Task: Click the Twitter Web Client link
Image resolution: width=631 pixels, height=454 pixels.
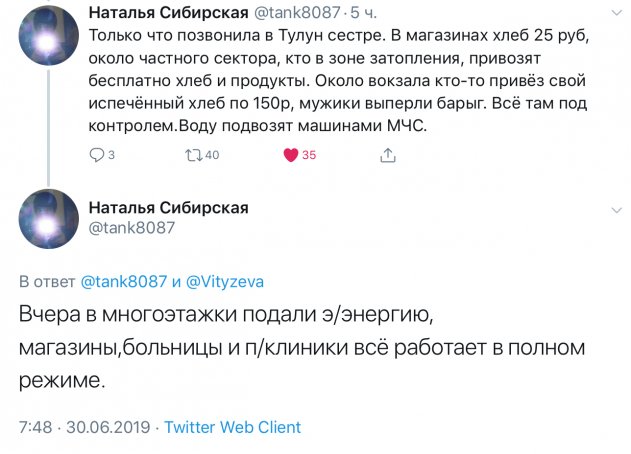Action: point(232,427)
